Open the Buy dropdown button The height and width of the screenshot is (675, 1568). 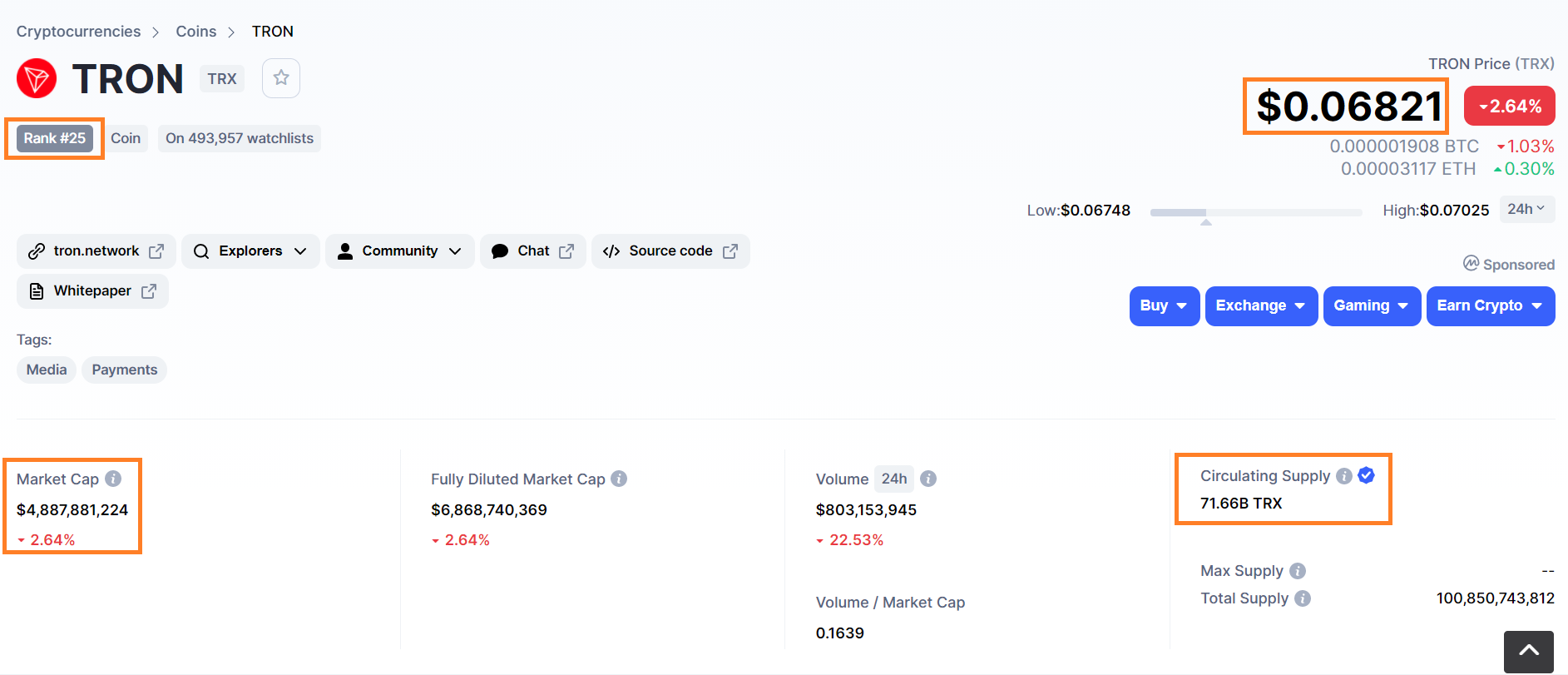click(x=1164, y=305)
